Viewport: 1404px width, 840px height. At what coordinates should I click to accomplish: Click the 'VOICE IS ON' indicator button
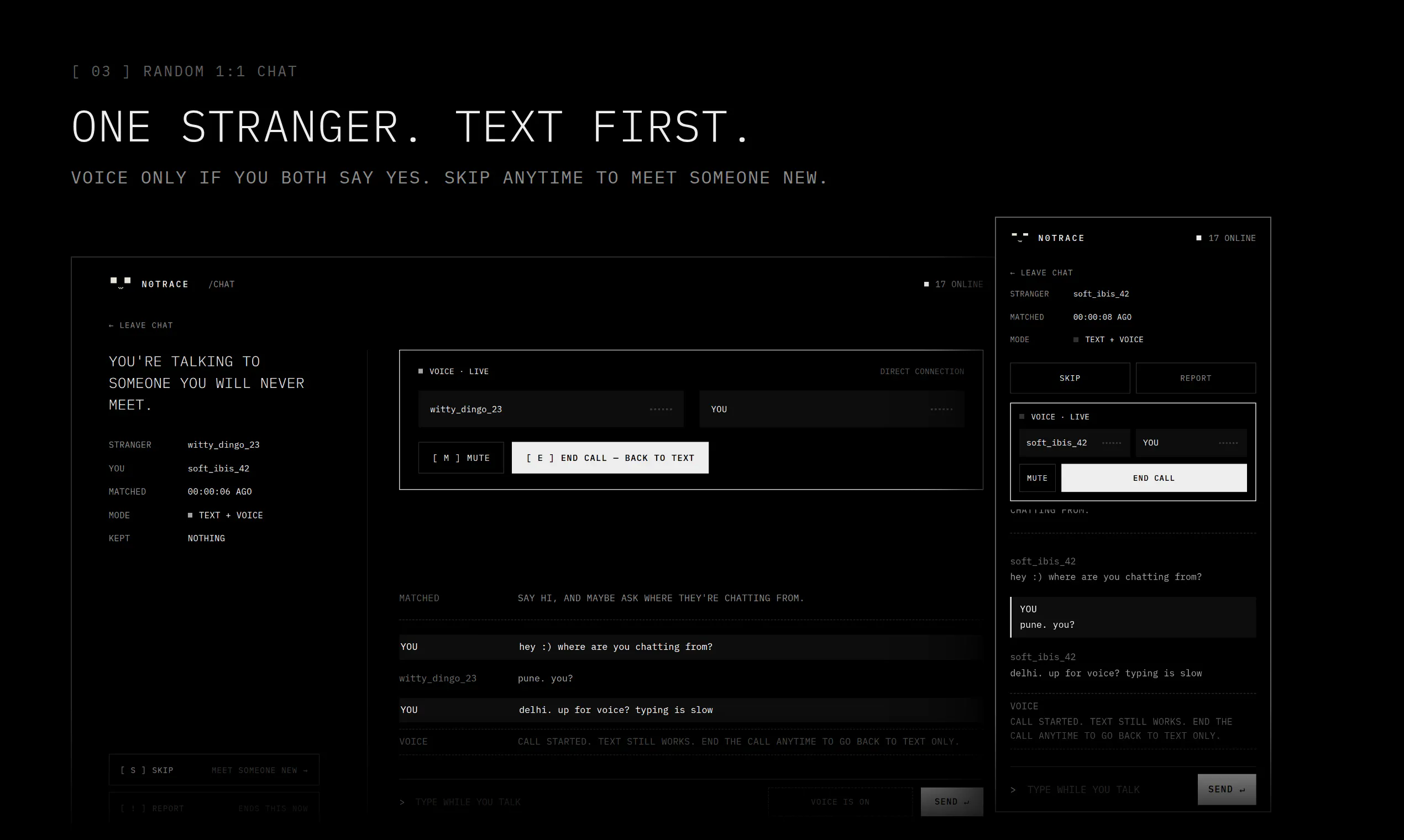840,801
